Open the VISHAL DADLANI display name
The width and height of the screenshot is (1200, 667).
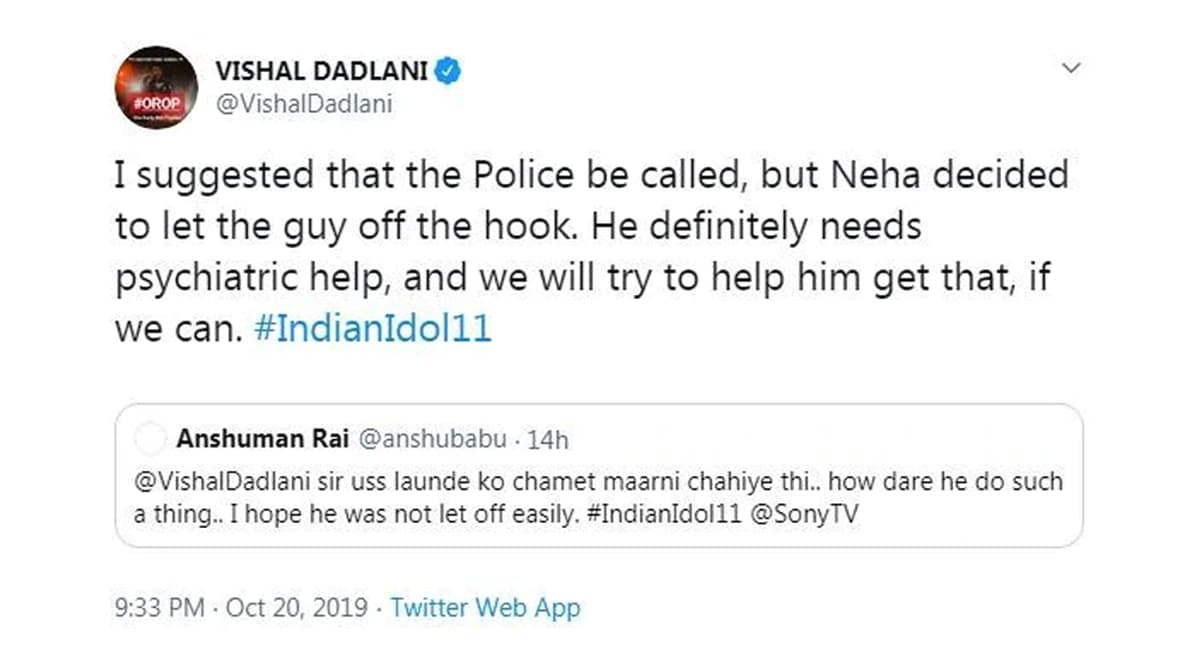[x=322, y=73]
